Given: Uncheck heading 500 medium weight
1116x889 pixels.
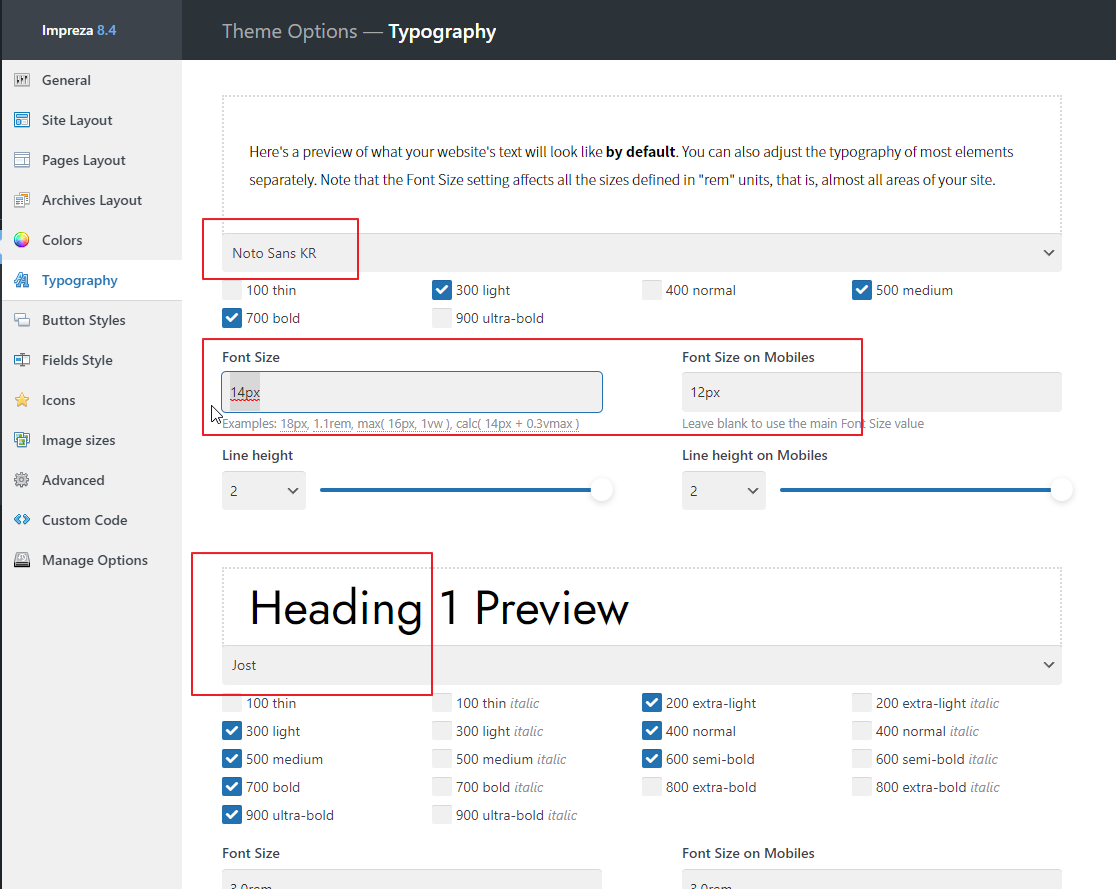Looking at the screenshot, I should tap(232, 759).
